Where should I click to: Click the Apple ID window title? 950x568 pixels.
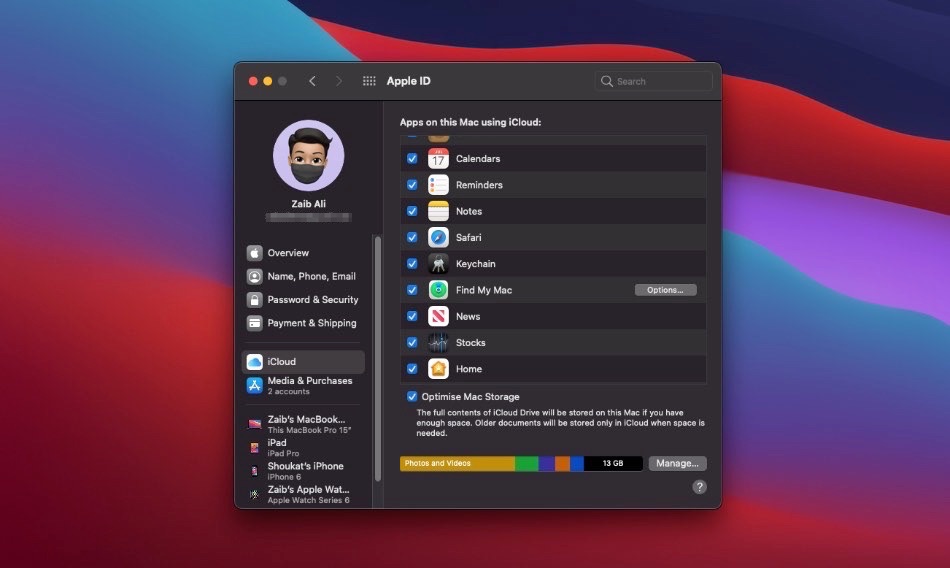point(408,81)
